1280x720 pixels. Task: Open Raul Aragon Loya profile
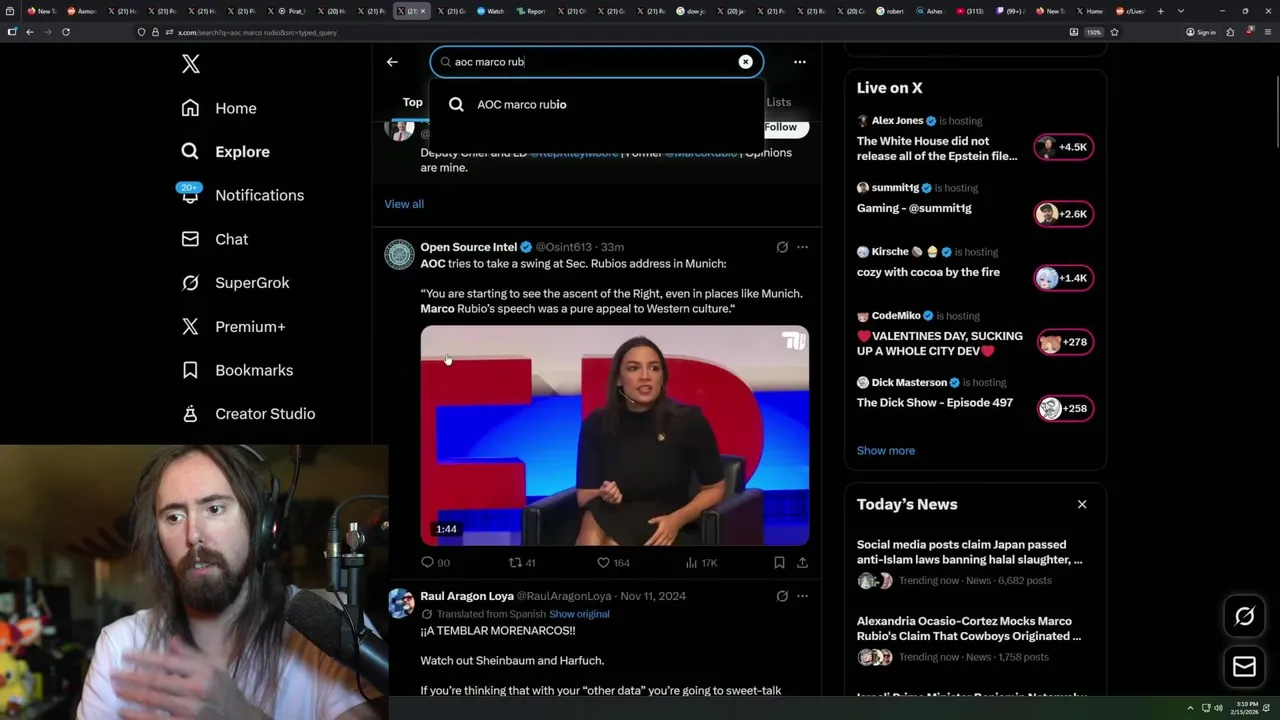pyautogui.click(x=467, y=596)
